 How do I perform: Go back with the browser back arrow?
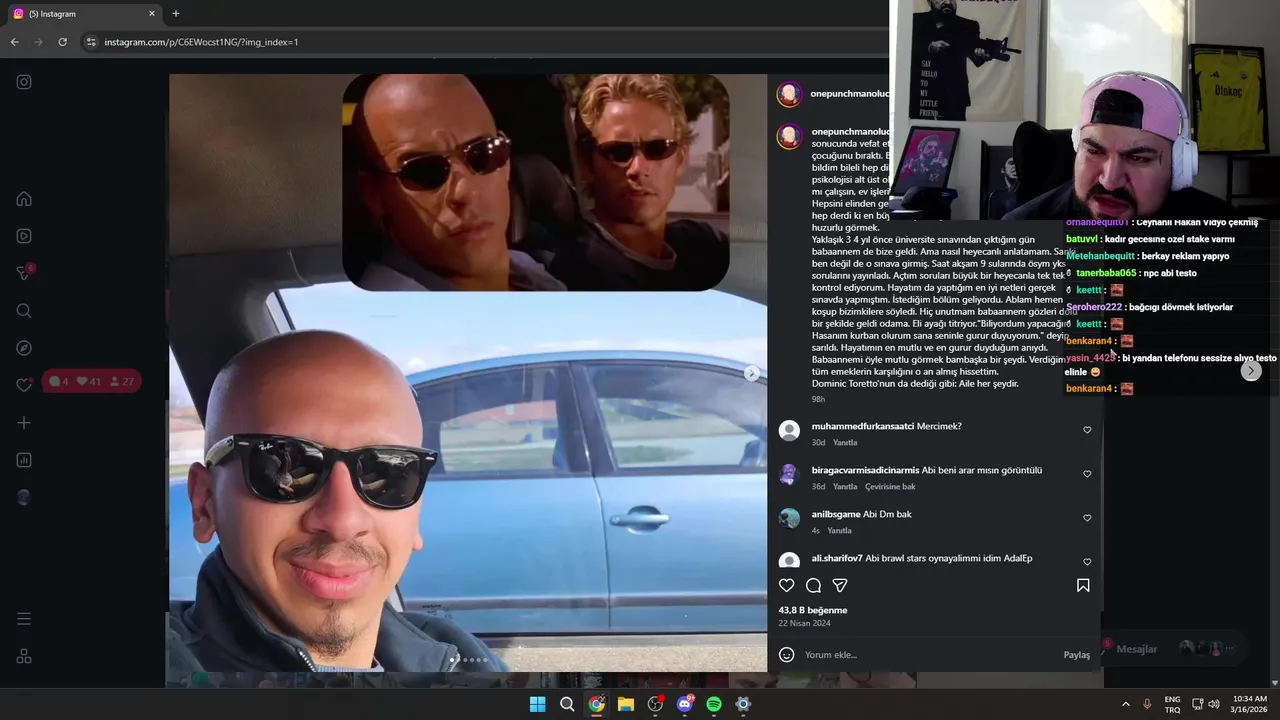pyautogui.click(x=14, y=42)
